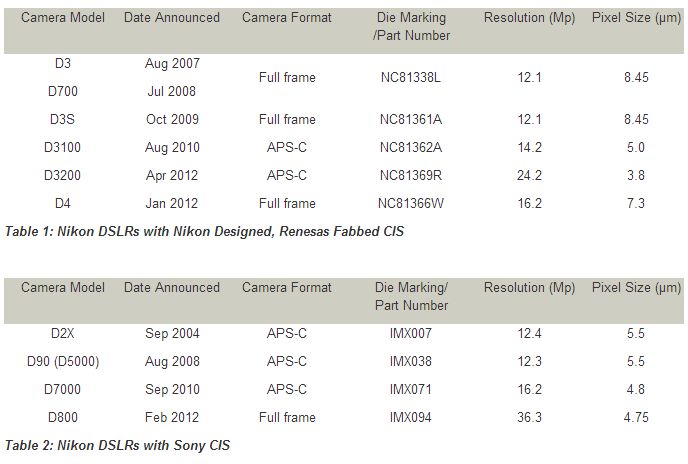Click the Table 1 caption text
This screenshot has height=464, width=688.
(x=204, y=231)
